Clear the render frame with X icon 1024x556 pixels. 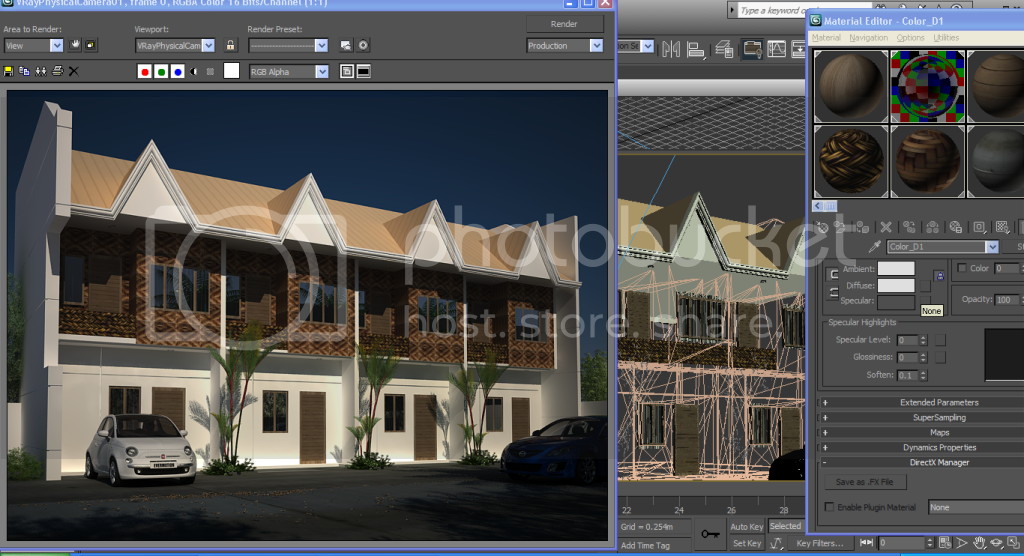coord(73,71)
